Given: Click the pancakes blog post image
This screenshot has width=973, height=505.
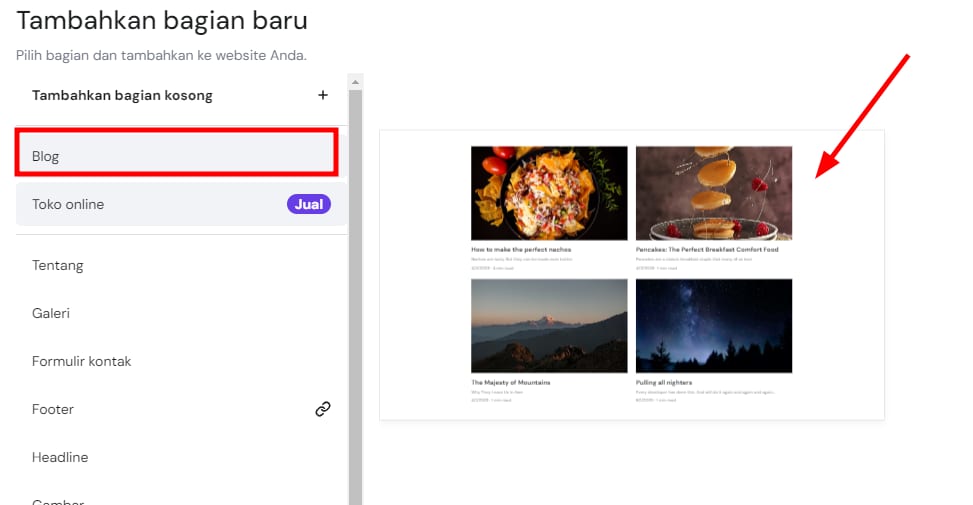Looking at the screenshot, I should click(713, 193).
